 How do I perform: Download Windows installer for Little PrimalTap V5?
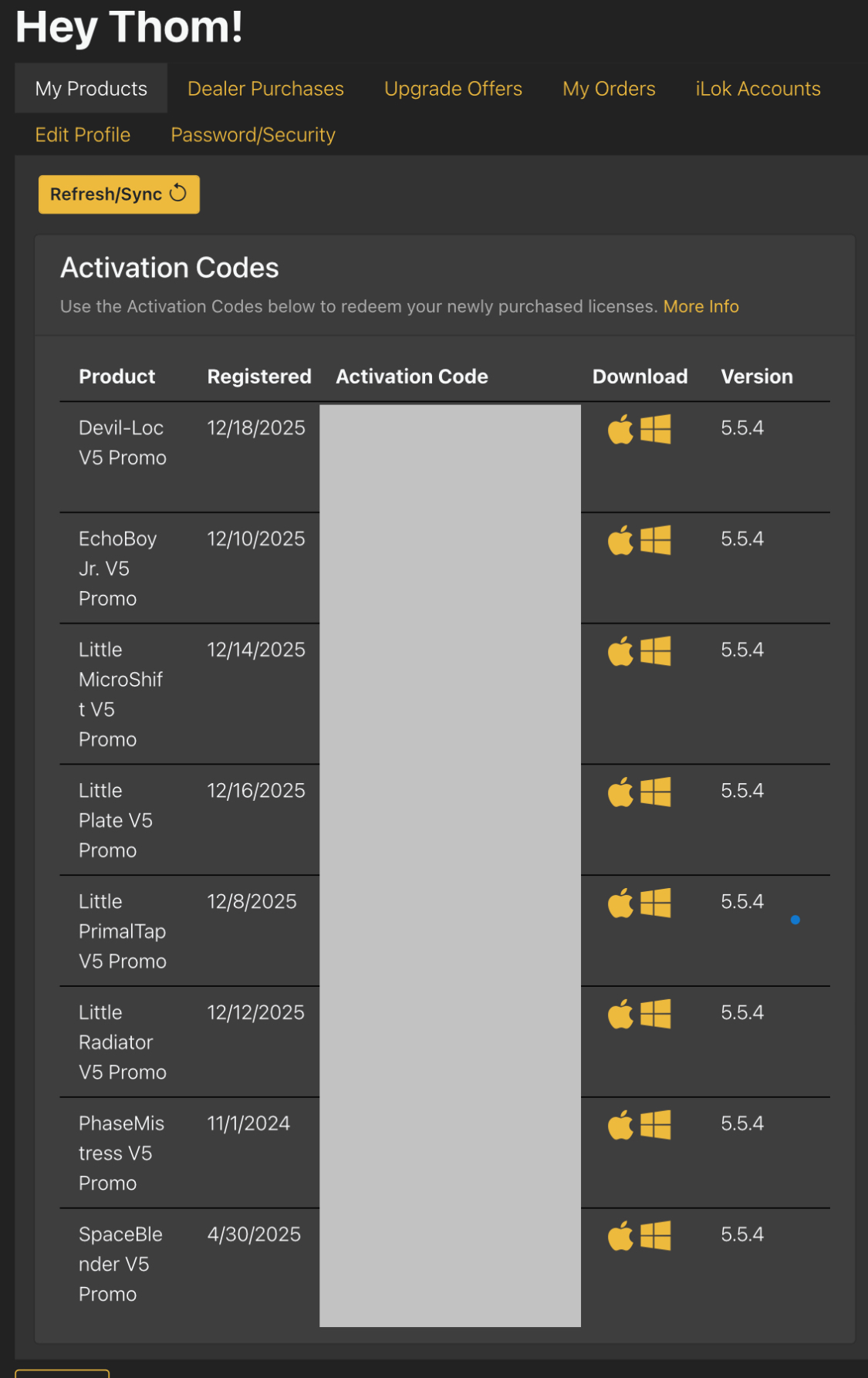coord(656,903)
